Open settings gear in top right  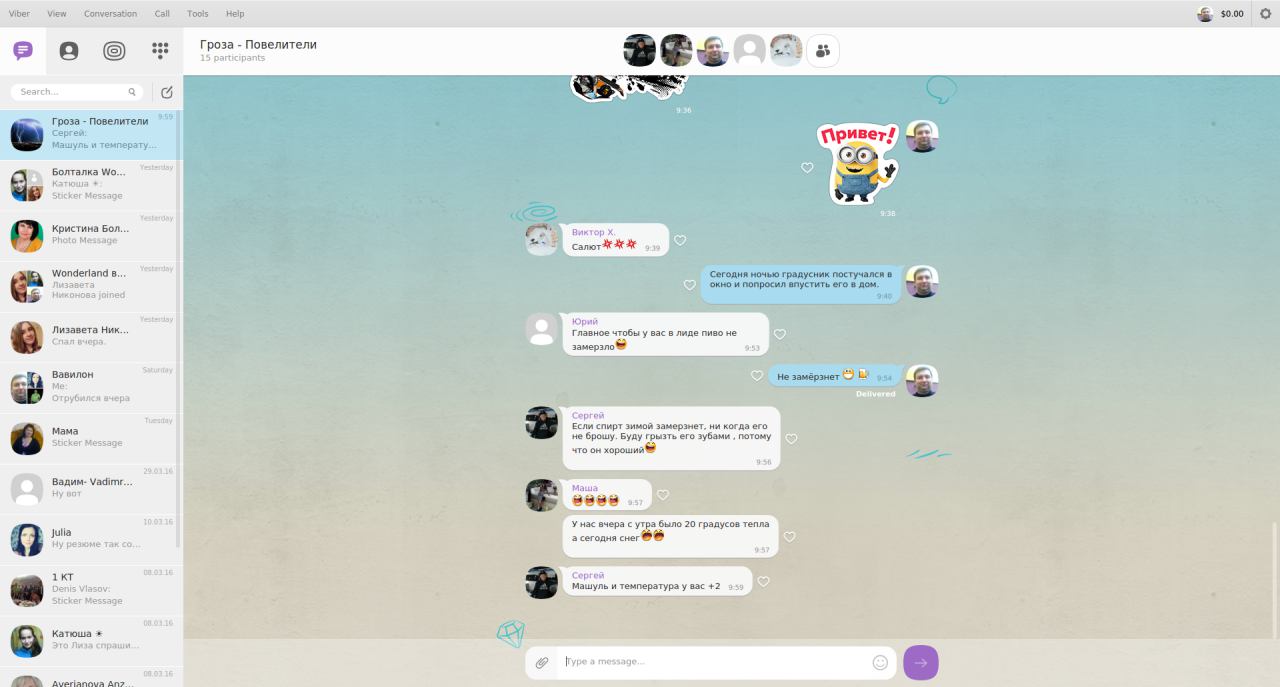1266,13
